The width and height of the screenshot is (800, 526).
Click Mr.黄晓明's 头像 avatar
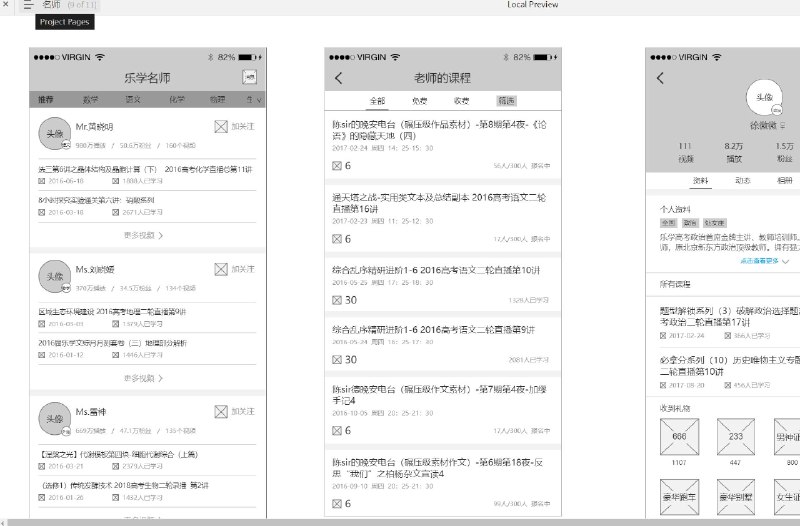(x=55, y=133)
